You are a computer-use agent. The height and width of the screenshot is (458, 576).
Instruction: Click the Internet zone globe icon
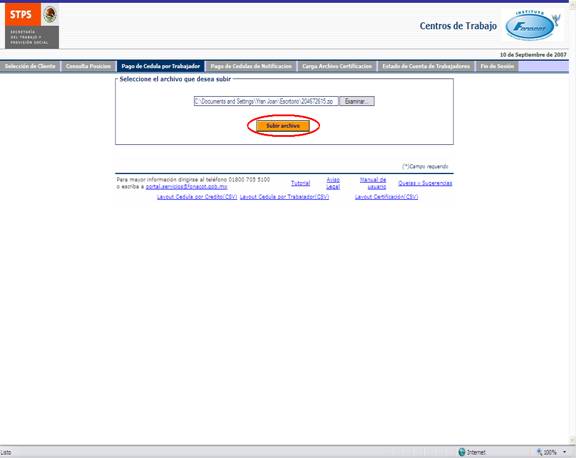coord(462,452)
